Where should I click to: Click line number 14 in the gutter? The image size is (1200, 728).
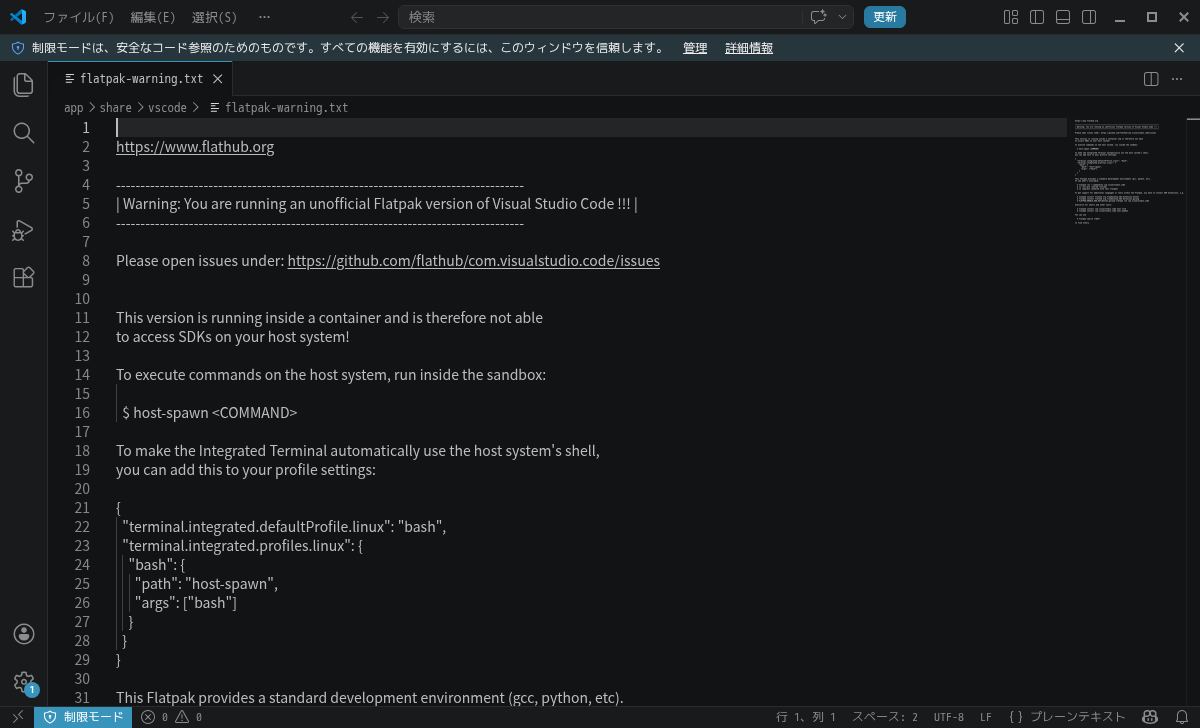[82, 375]
